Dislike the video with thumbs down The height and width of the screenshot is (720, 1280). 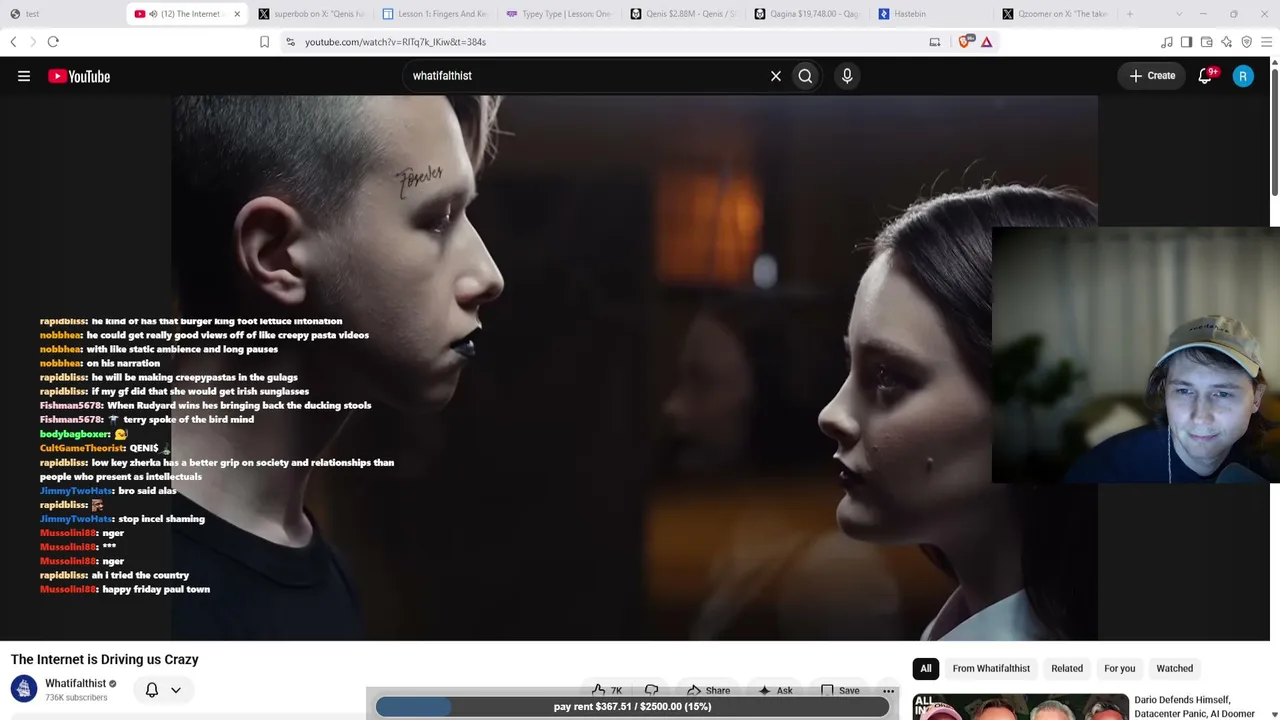point(651,690)
